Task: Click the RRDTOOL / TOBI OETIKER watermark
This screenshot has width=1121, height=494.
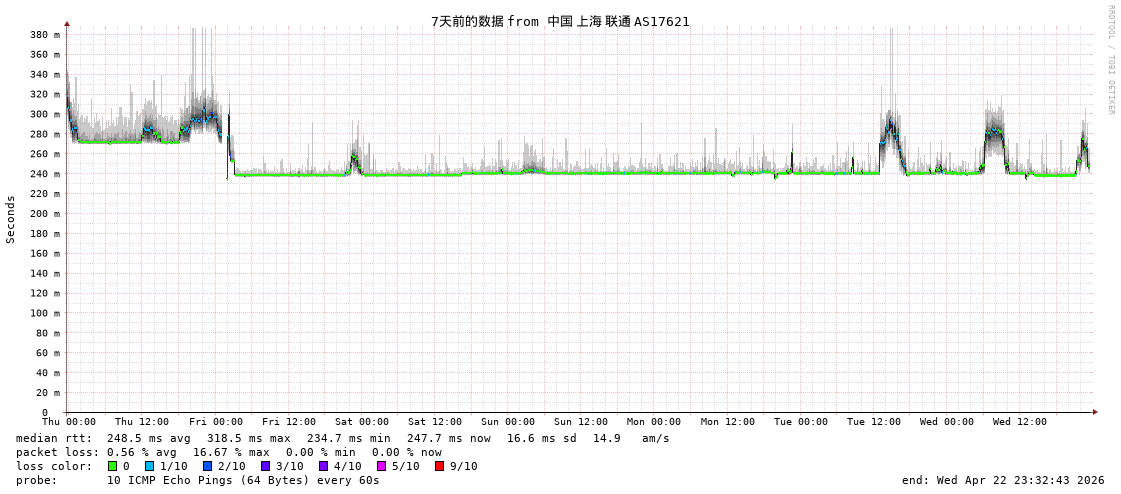Action: click(1110, 60)
